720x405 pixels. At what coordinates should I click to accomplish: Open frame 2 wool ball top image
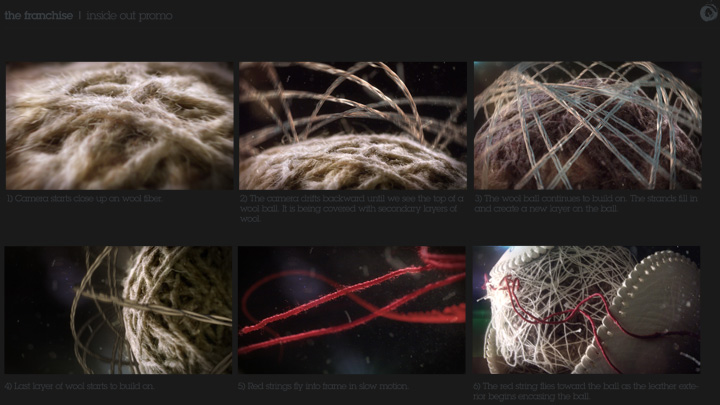pos(352,125)
